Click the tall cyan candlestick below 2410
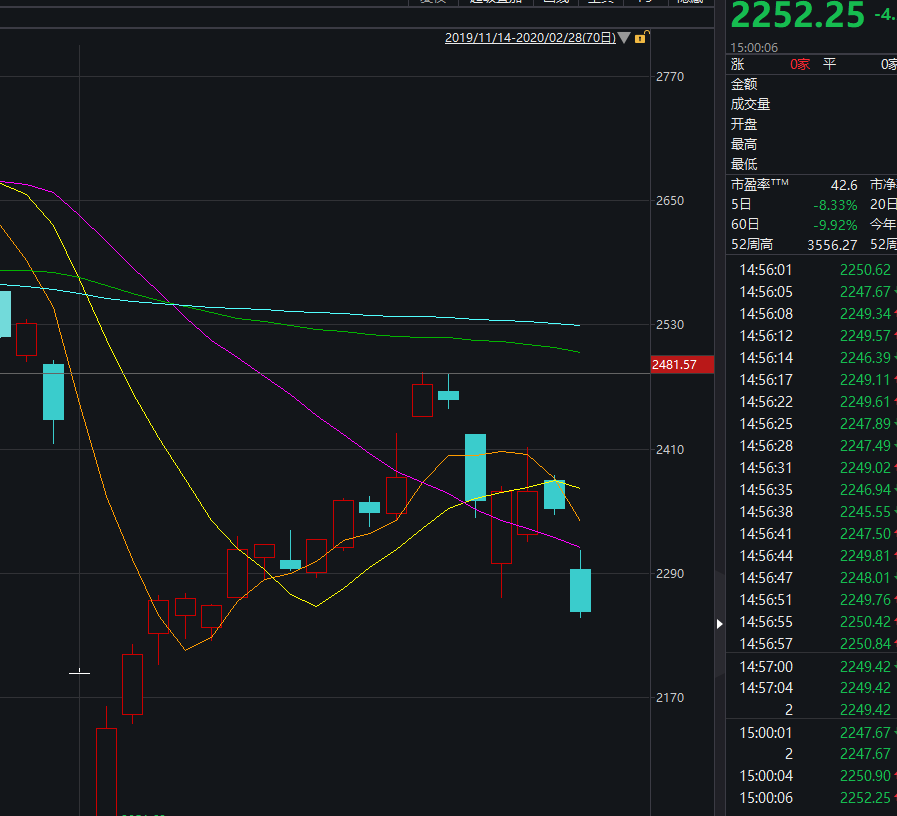This screenshot has height=816, width=897. click(475, 467)
